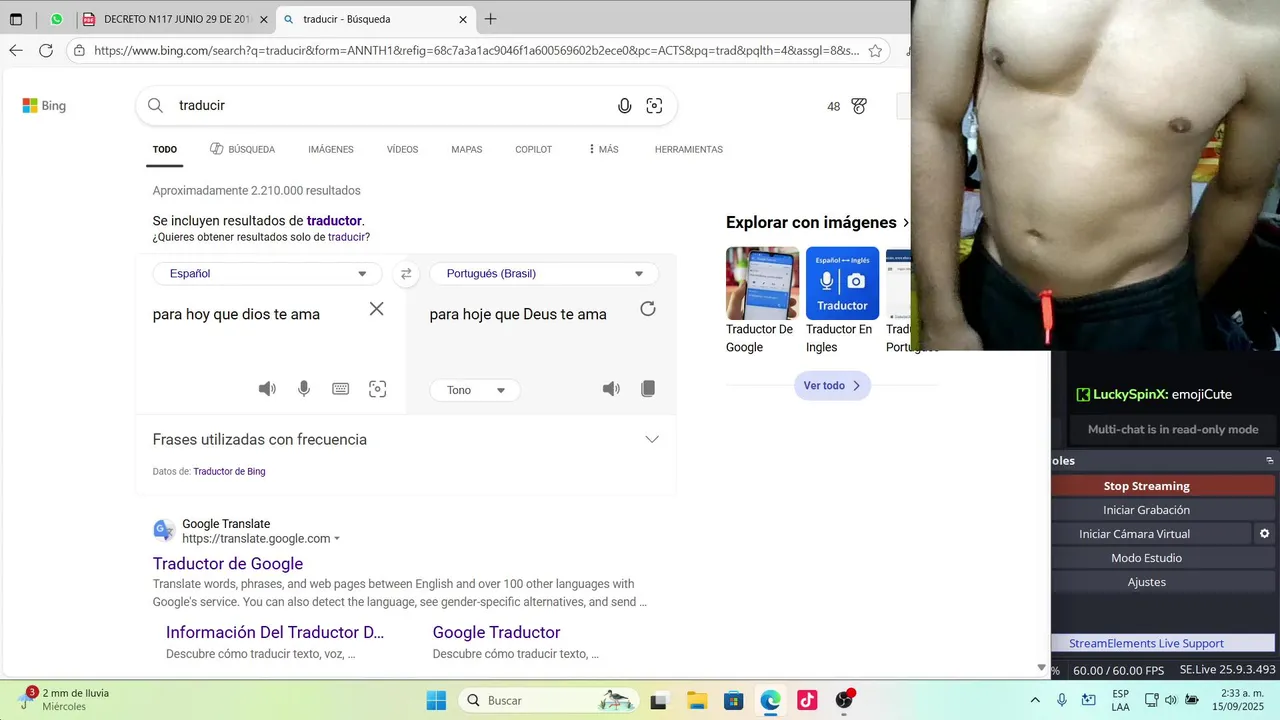Swap translation languages with the arrows icon
The width and height of the screenshot is (1280, 720).
pos(406,273)
